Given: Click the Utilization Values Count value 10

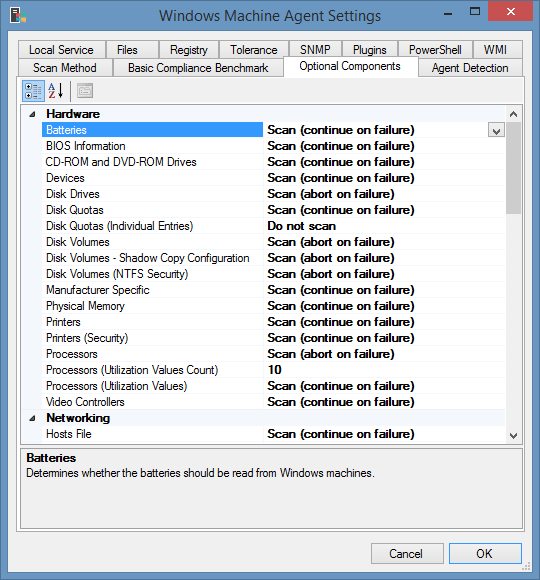Looking at the screenshot, I should 274,370.
